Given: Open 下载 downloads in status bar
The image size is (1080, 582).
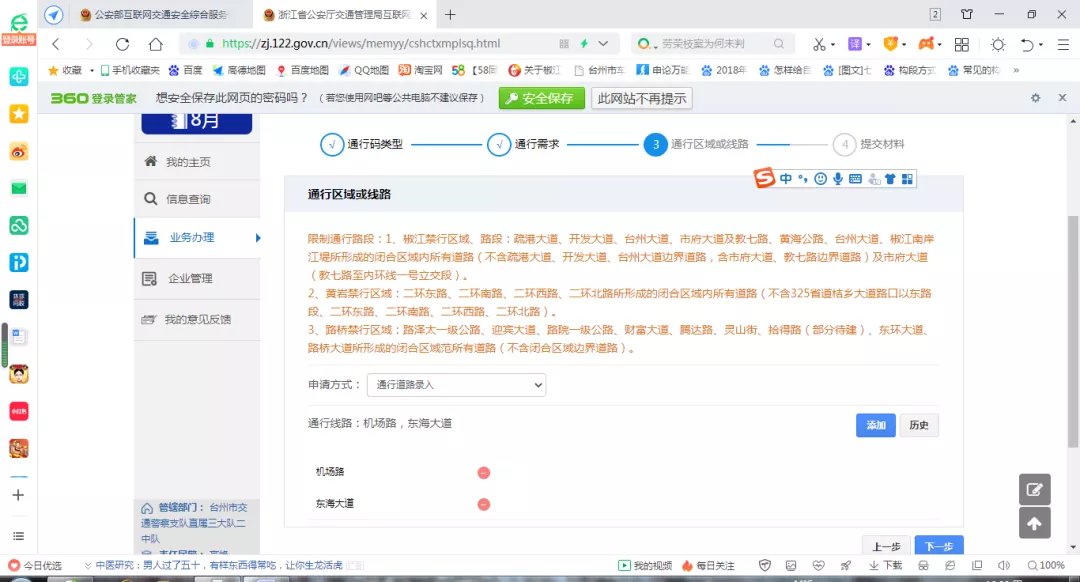Looking at the screenshot, I should click(885, 565).
